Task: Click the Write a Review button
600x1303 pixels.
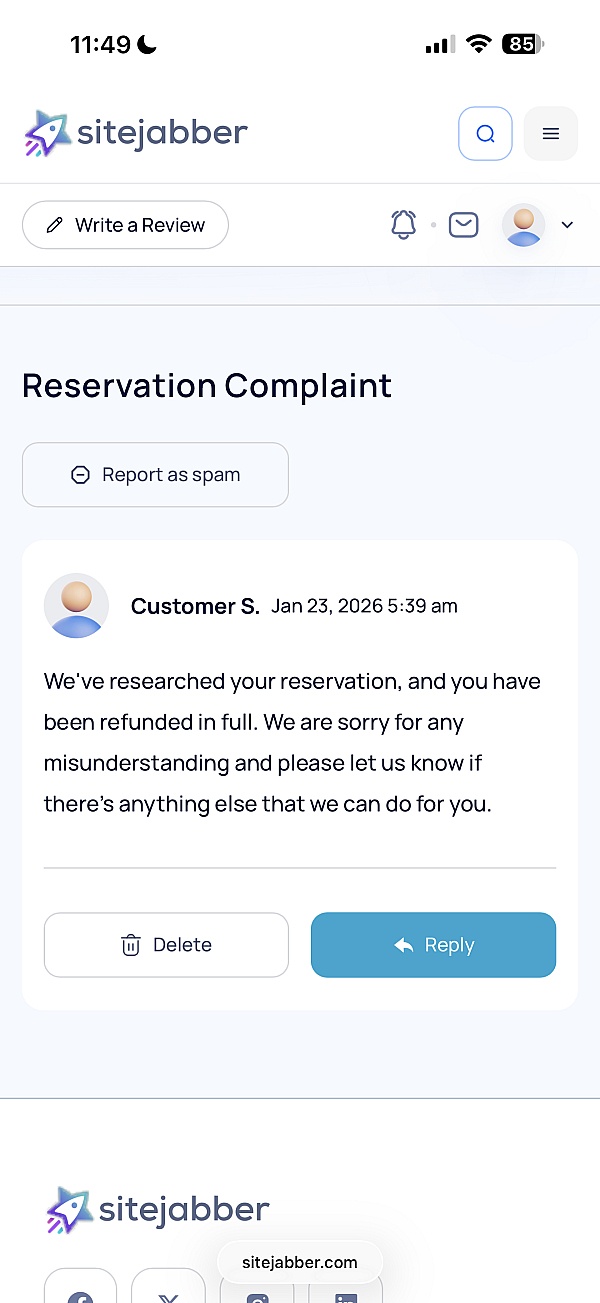Action: tap(125, 225)
